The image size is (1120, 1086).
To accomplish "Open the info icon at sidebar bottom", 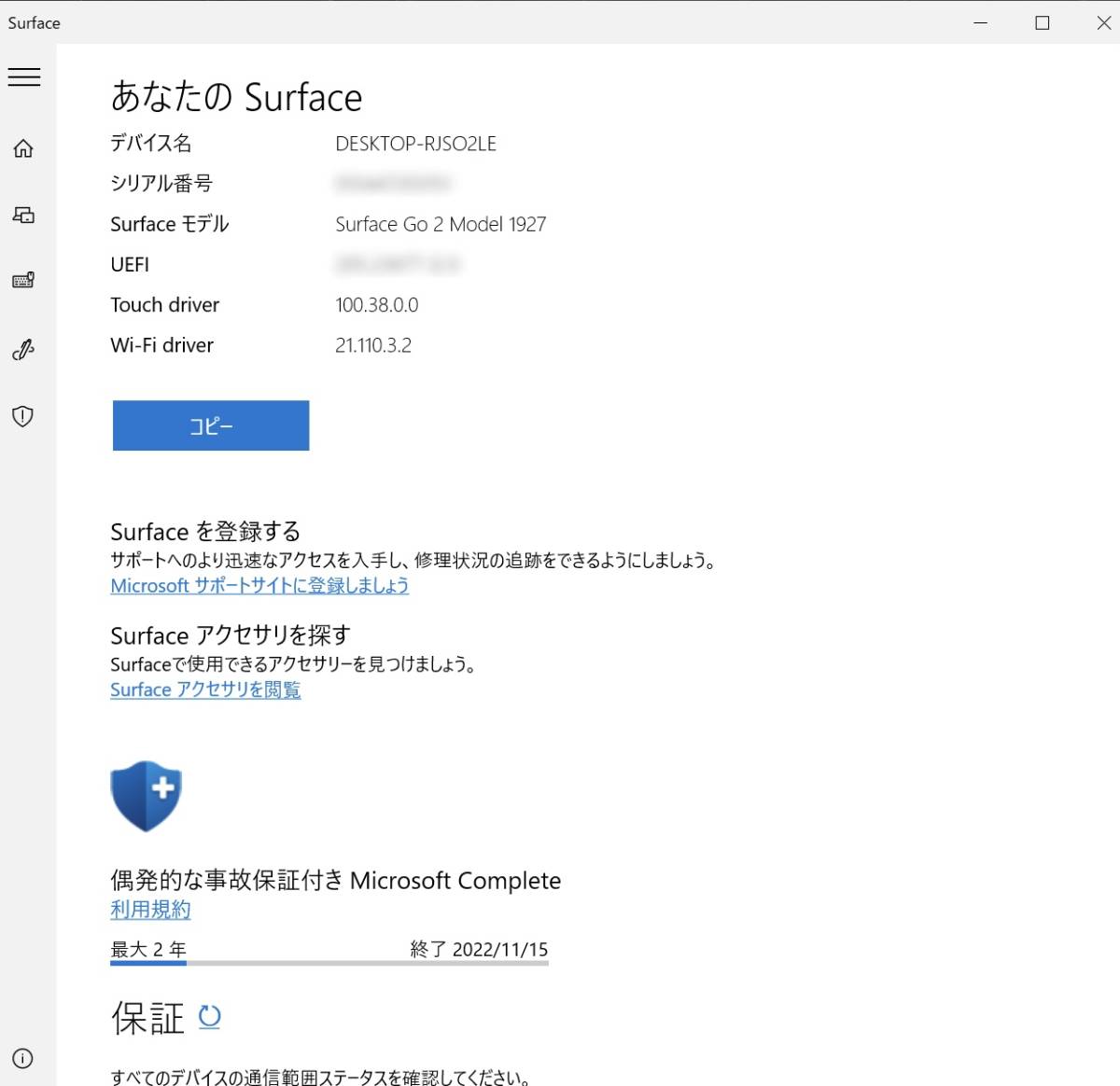I will 22,1059.
